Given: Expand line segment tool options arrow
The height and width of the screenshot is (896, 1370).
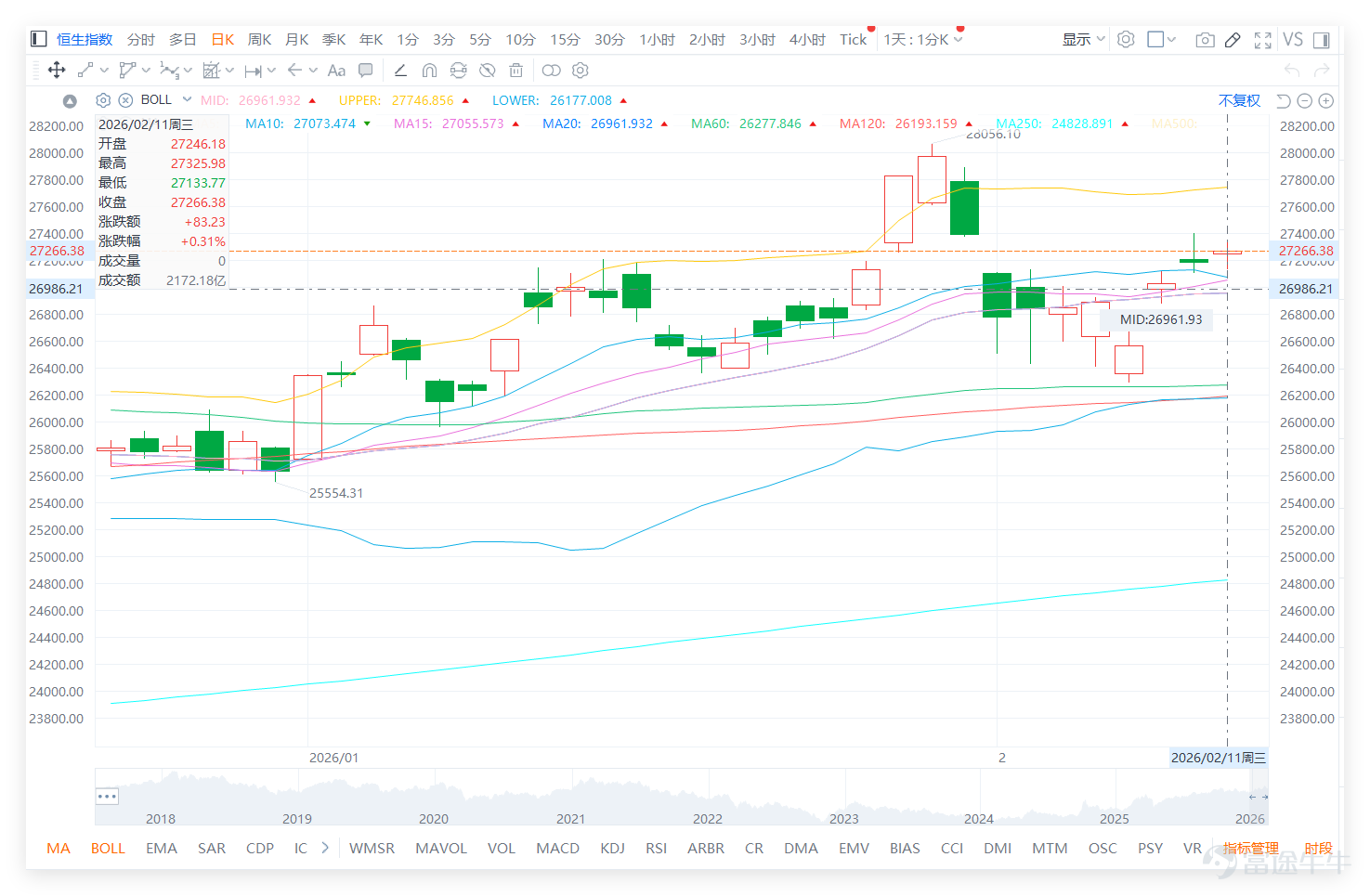Looking at the screenshot, I should [103, 71].
